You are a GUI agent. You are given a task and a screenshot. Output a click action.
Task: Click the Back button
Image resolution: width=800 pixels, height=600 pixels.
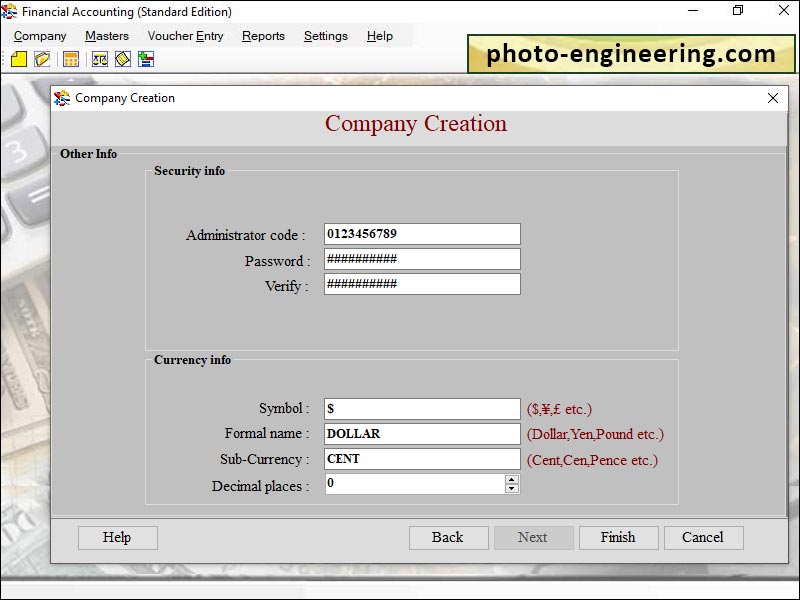[448, 537]
